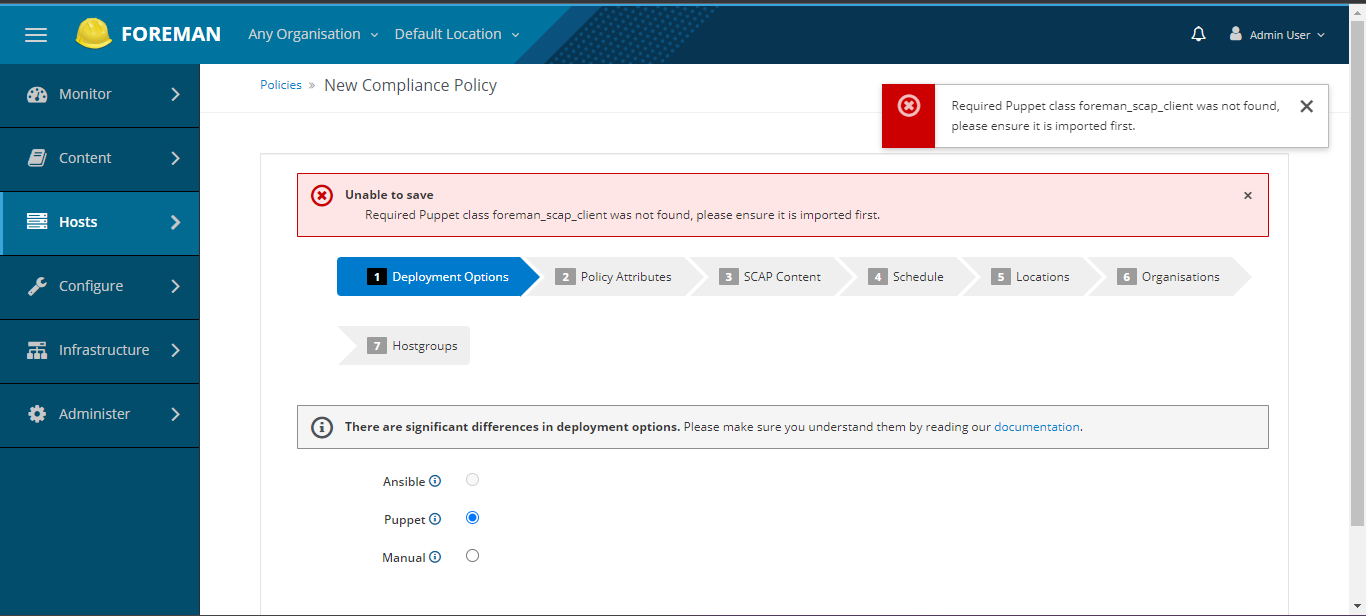Open the notifications bell
The image size is (1366, 616).
click(1199, 34)
